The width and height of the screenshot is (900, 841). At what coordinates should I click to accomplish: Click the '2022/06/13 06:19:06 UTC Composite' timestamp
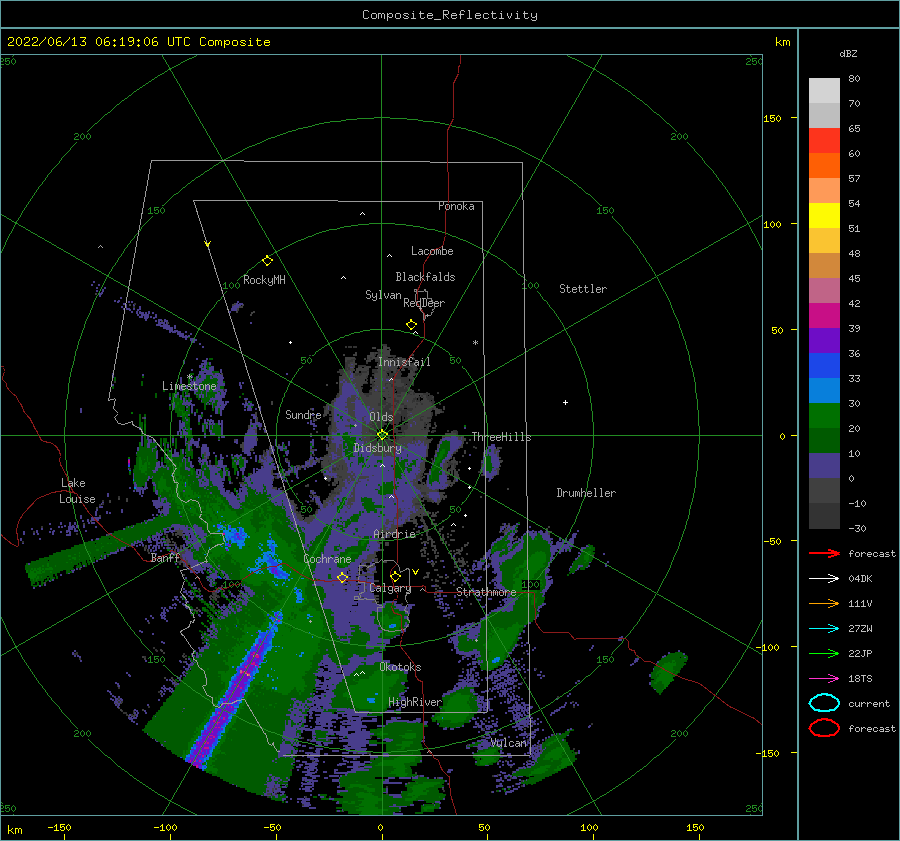(x=138, y=42)
